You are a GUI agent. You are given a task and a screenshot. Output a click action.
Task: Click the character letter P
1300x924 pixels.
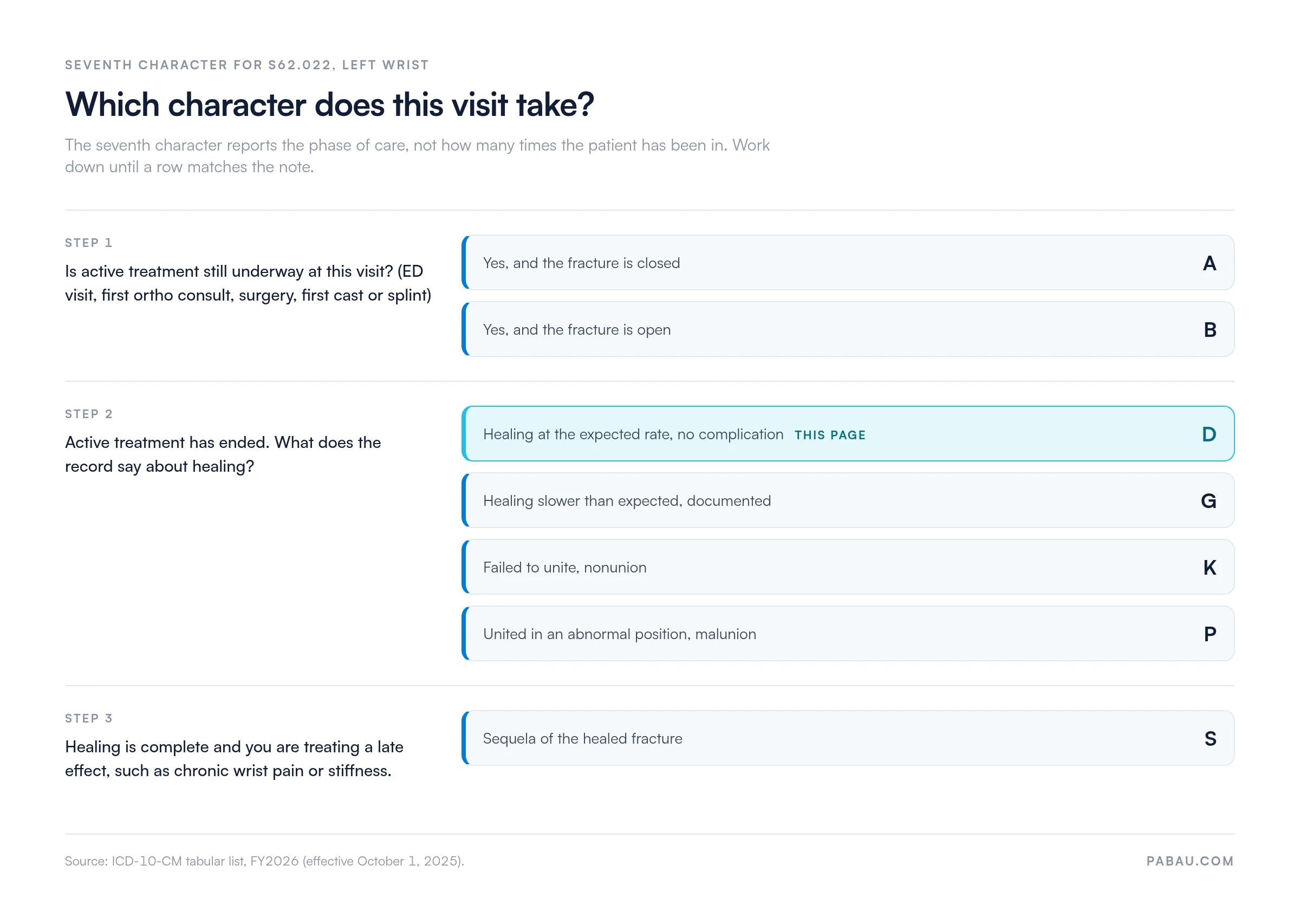tap(1210, 634)
